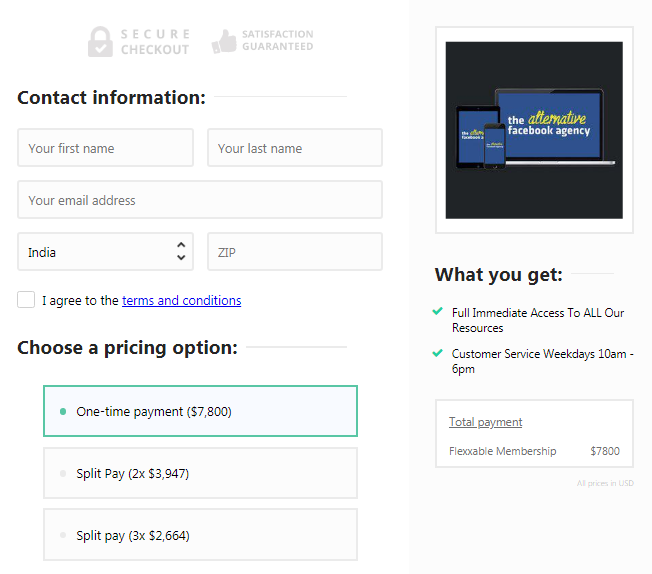Tick the terms and conditions checkbox

pos(26,300)
